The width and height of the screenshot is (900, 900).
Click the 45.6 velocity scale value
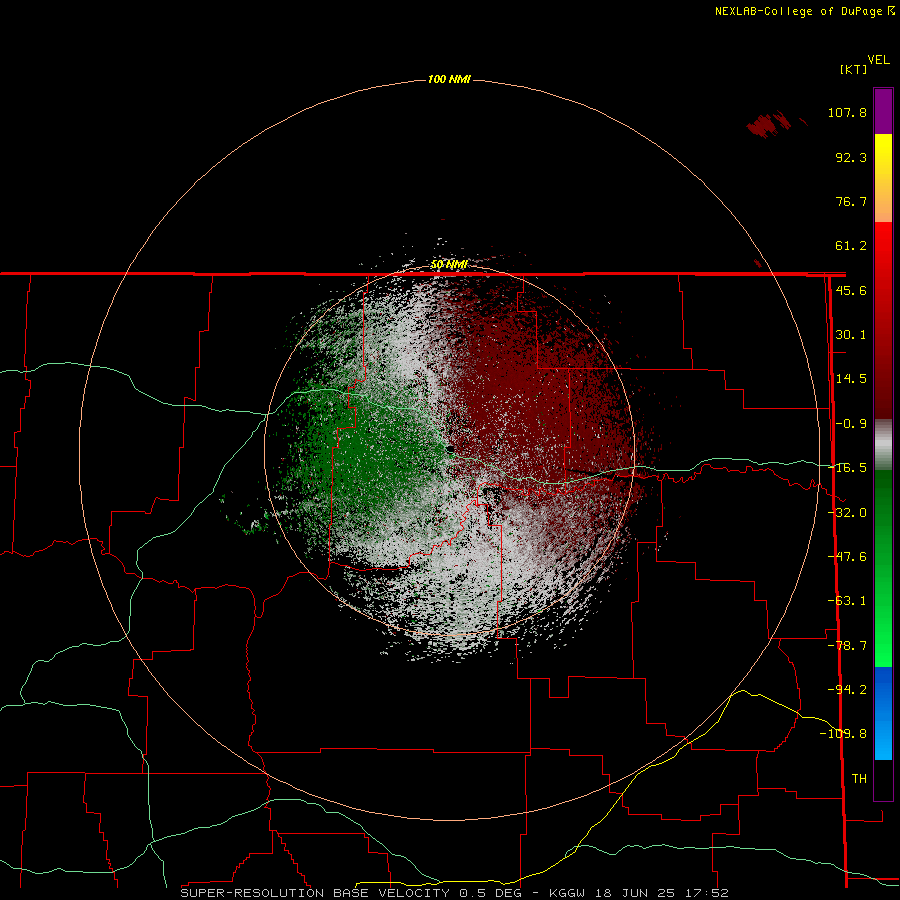click(851, 290)
